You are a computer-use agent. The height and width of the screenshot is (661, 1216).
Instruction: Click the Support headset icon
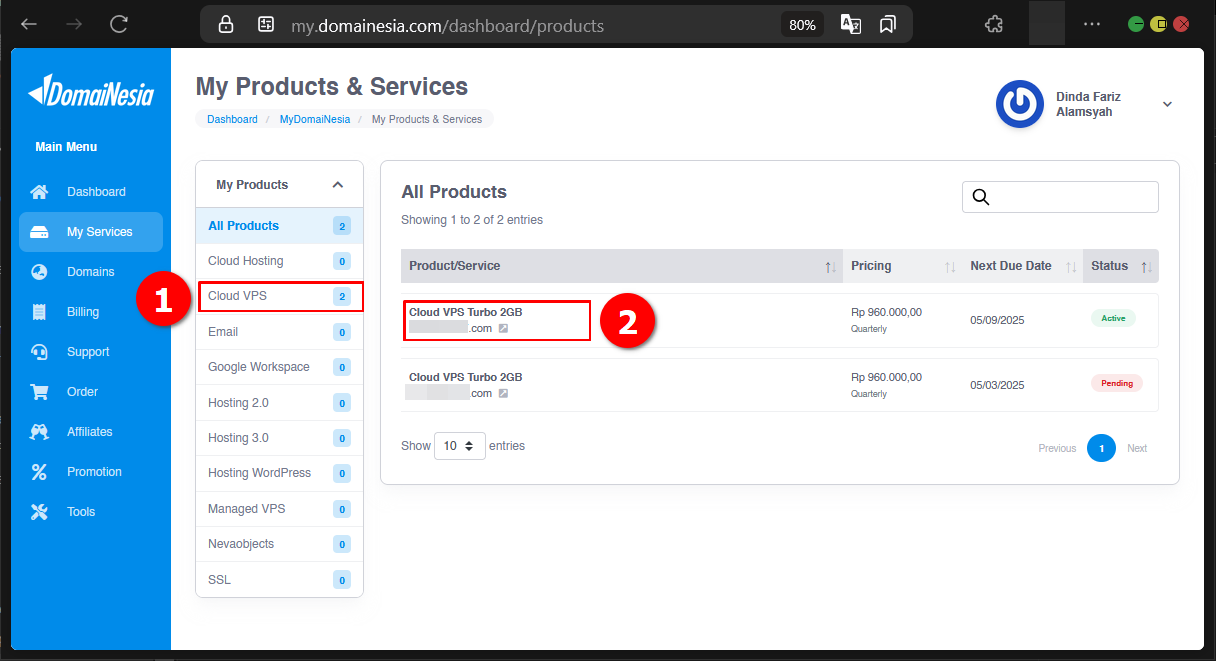(39, 352)
